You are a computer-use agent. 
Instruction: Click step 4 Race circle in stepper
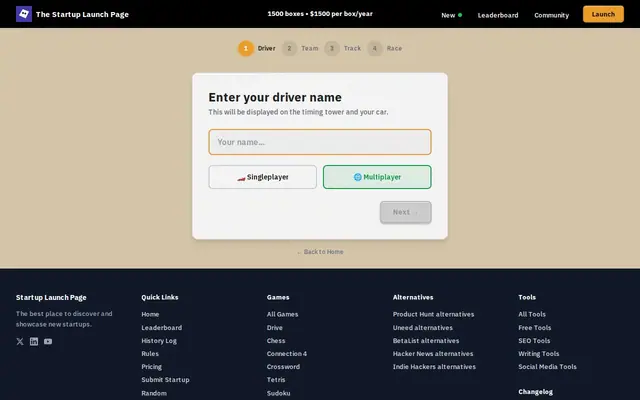point(375,49)
